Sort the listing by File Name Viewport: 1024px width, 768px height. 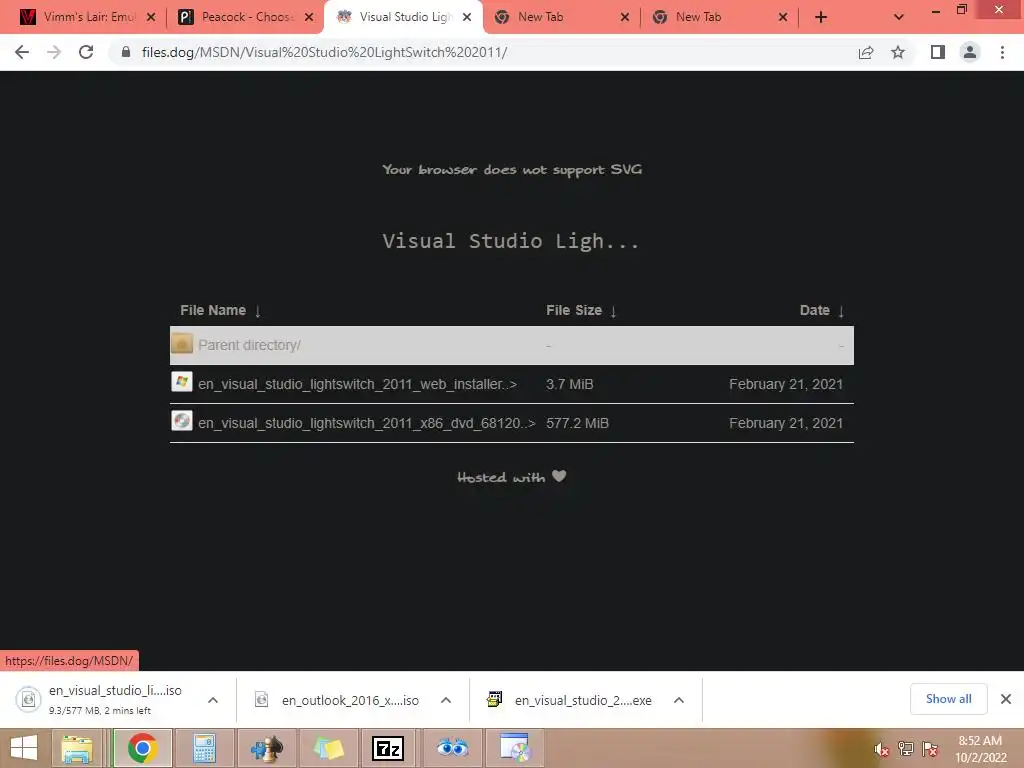click(220, 310)
